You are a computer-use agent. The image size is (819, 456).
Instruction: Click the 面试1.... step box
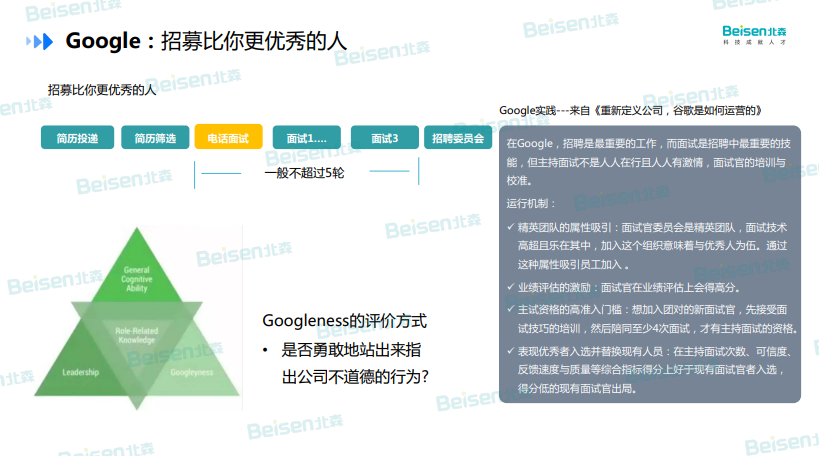307,138
